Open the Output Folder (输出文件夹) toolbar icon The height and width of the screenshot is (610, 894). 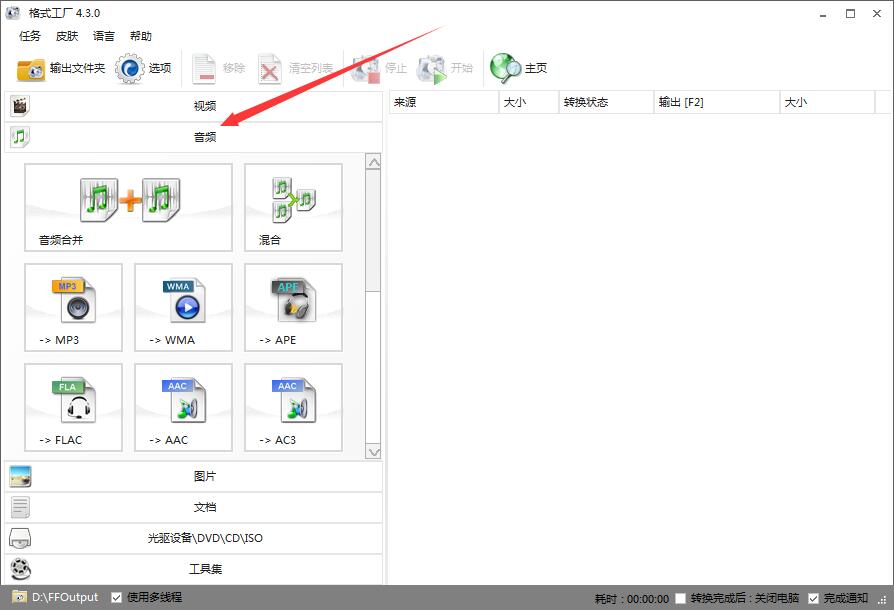click(31, 69)
